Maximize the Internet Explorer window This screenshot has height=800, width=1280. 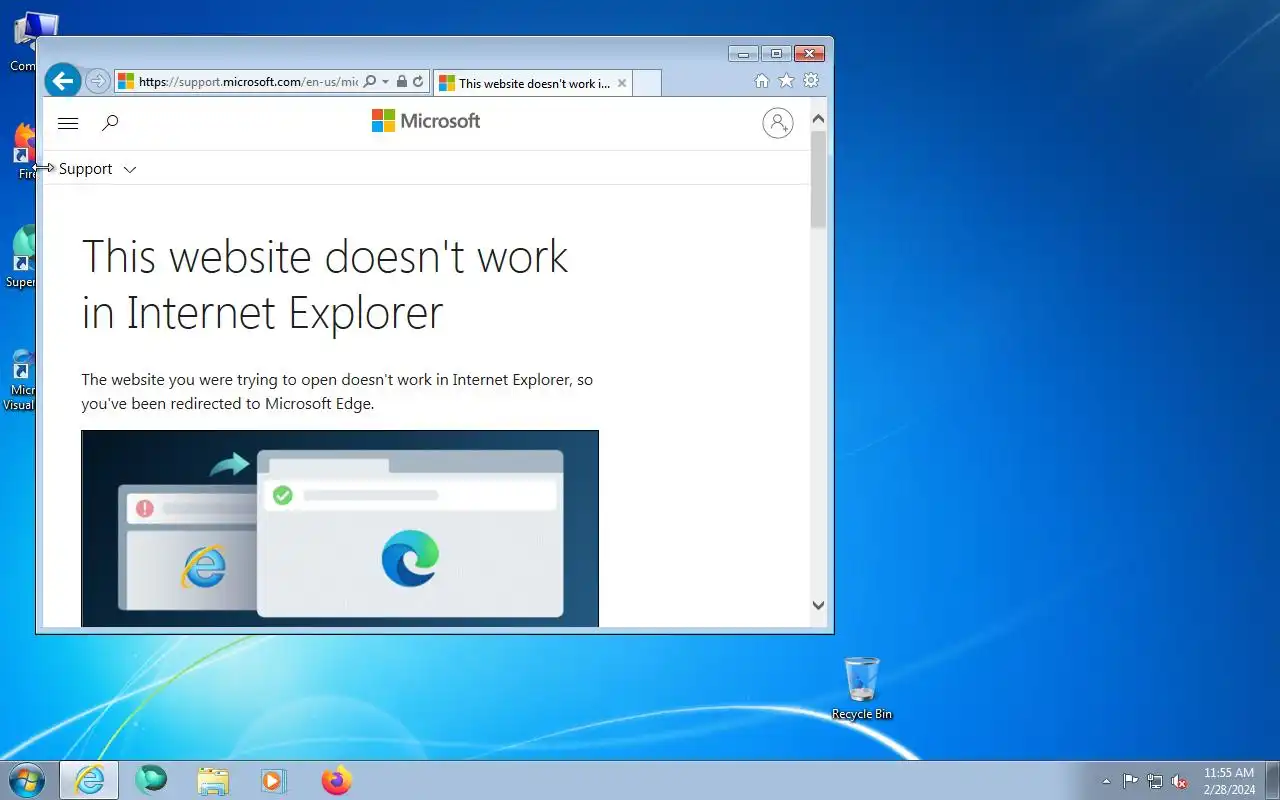click(776, 54)
